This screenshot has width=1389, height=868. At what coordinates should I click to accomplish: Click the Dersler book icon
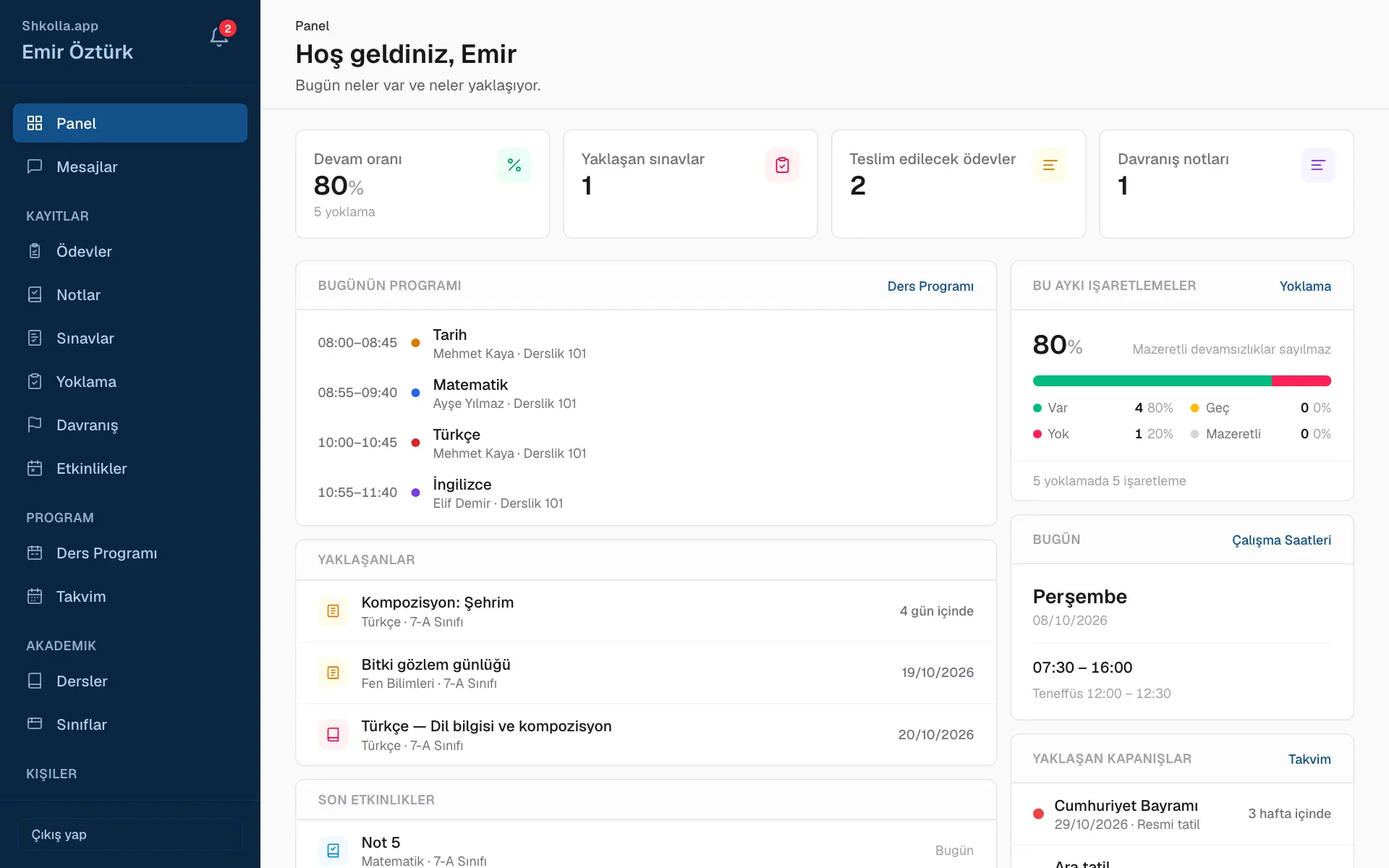[35, 681]
